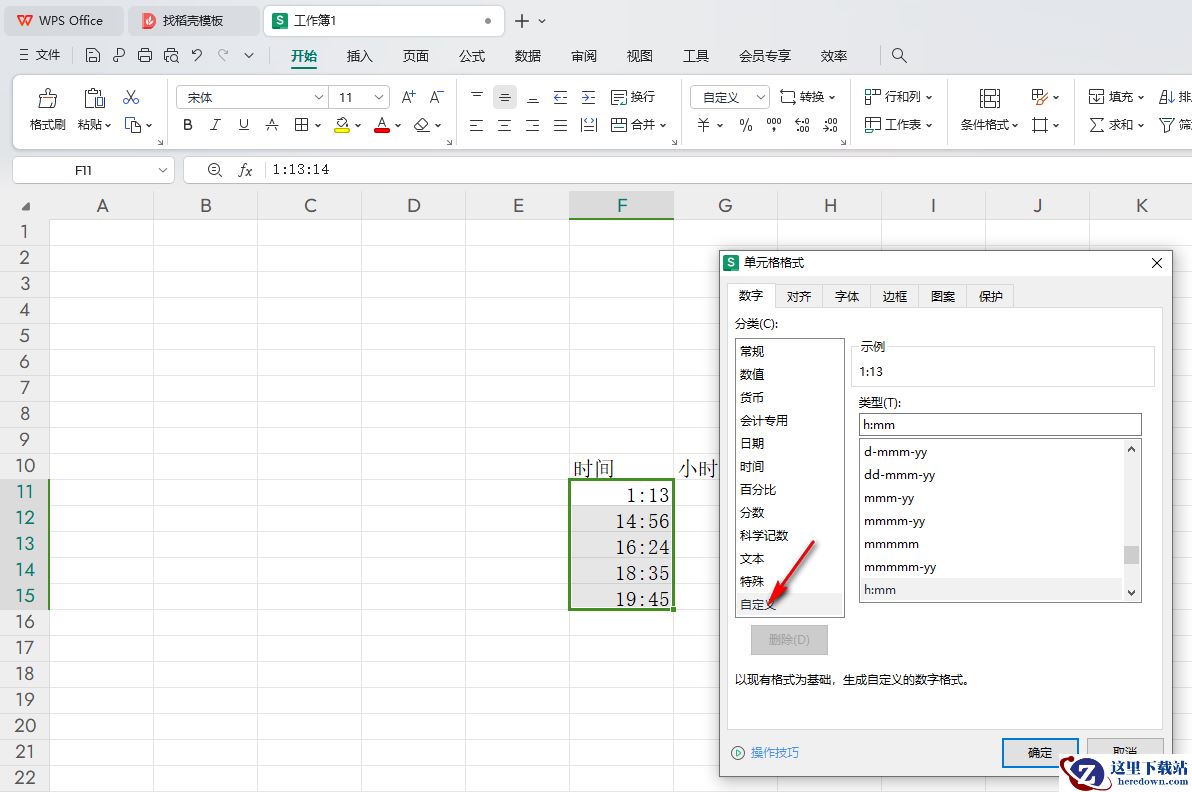Increase font size with A+ icon

408,97
